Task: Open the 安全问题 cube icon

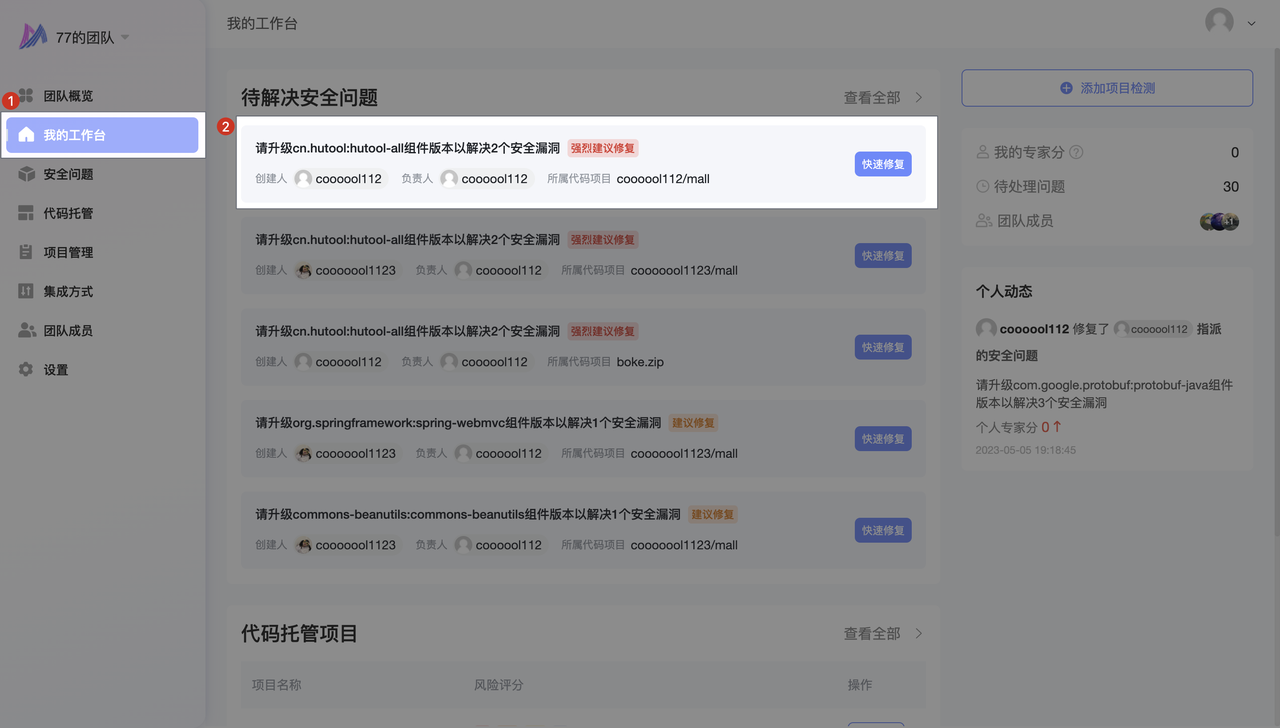Action: (26, 174)
